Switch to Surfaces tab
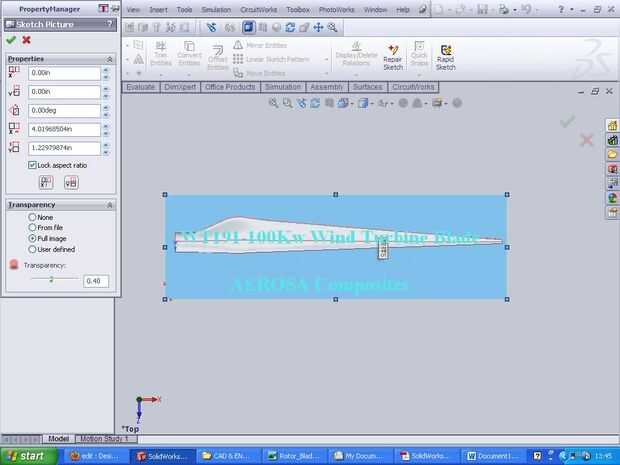This screenshot has height=465, width=620. [368, 87]
